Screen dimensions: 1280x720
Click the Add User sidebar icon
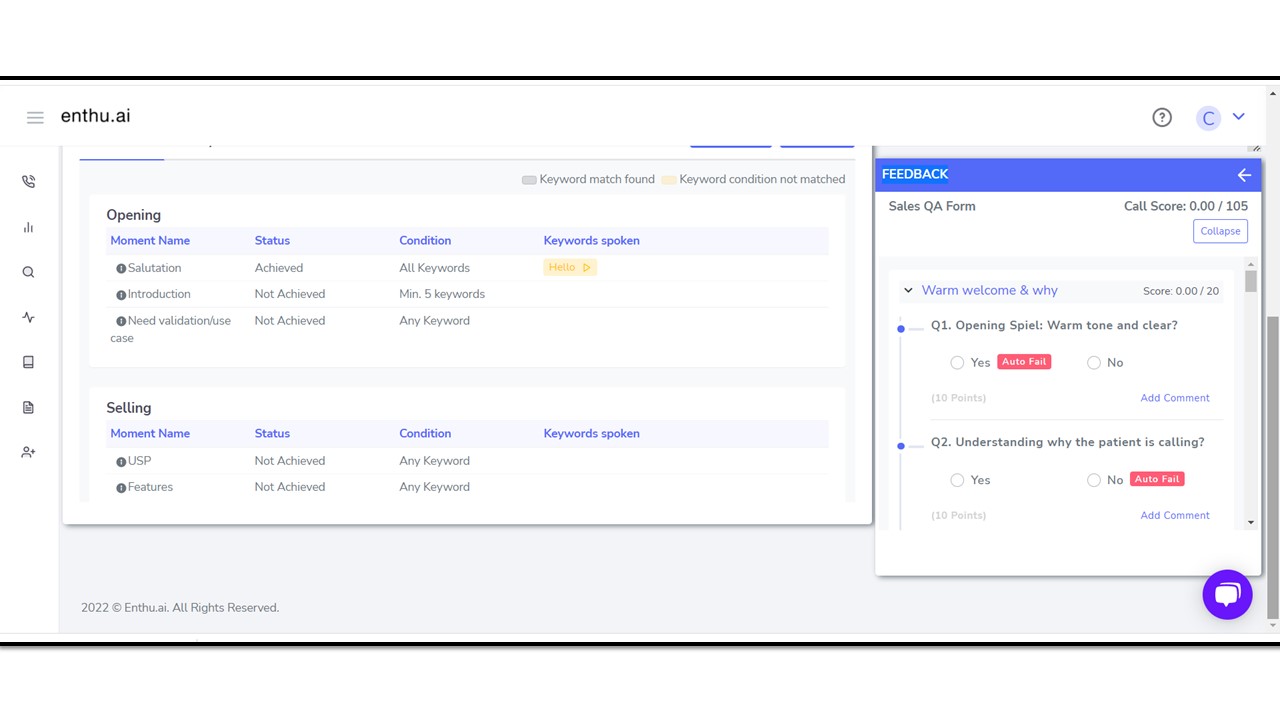point(27,451)
